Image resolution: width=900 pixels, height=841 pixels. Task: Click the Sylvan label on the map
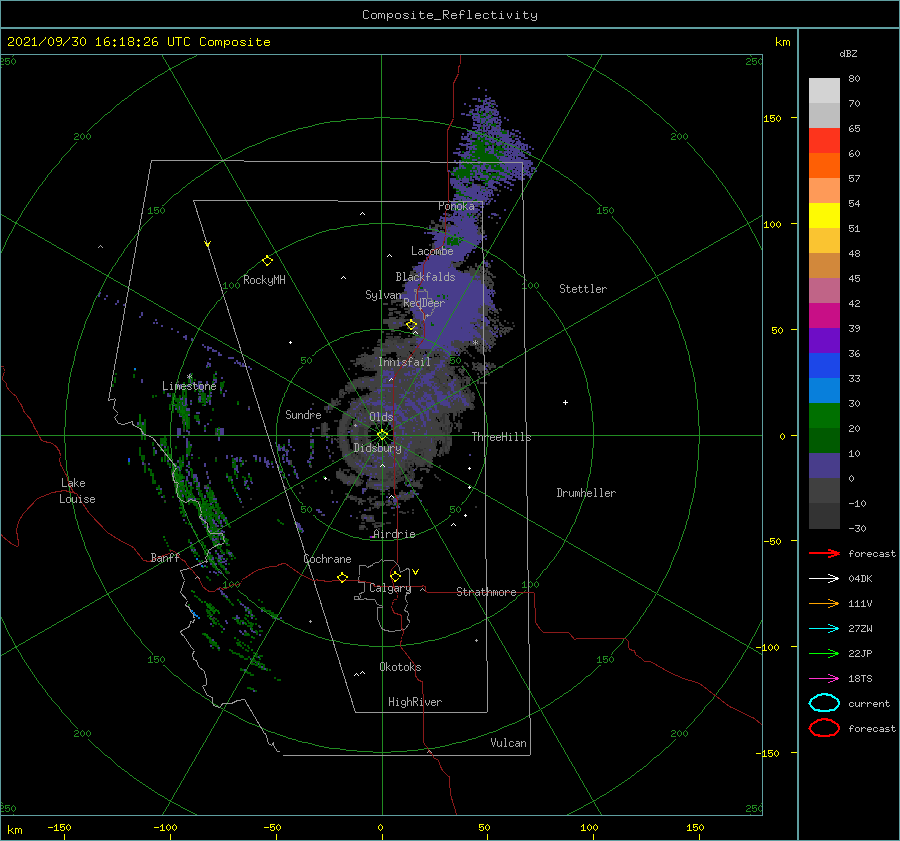click(x=383, y=295)
